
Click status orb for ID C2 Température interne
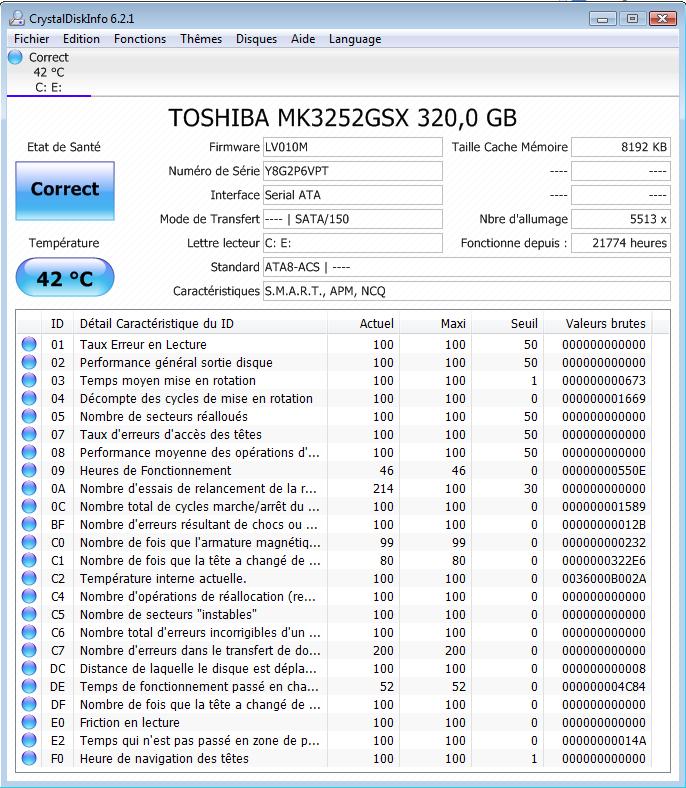point(29,578)
